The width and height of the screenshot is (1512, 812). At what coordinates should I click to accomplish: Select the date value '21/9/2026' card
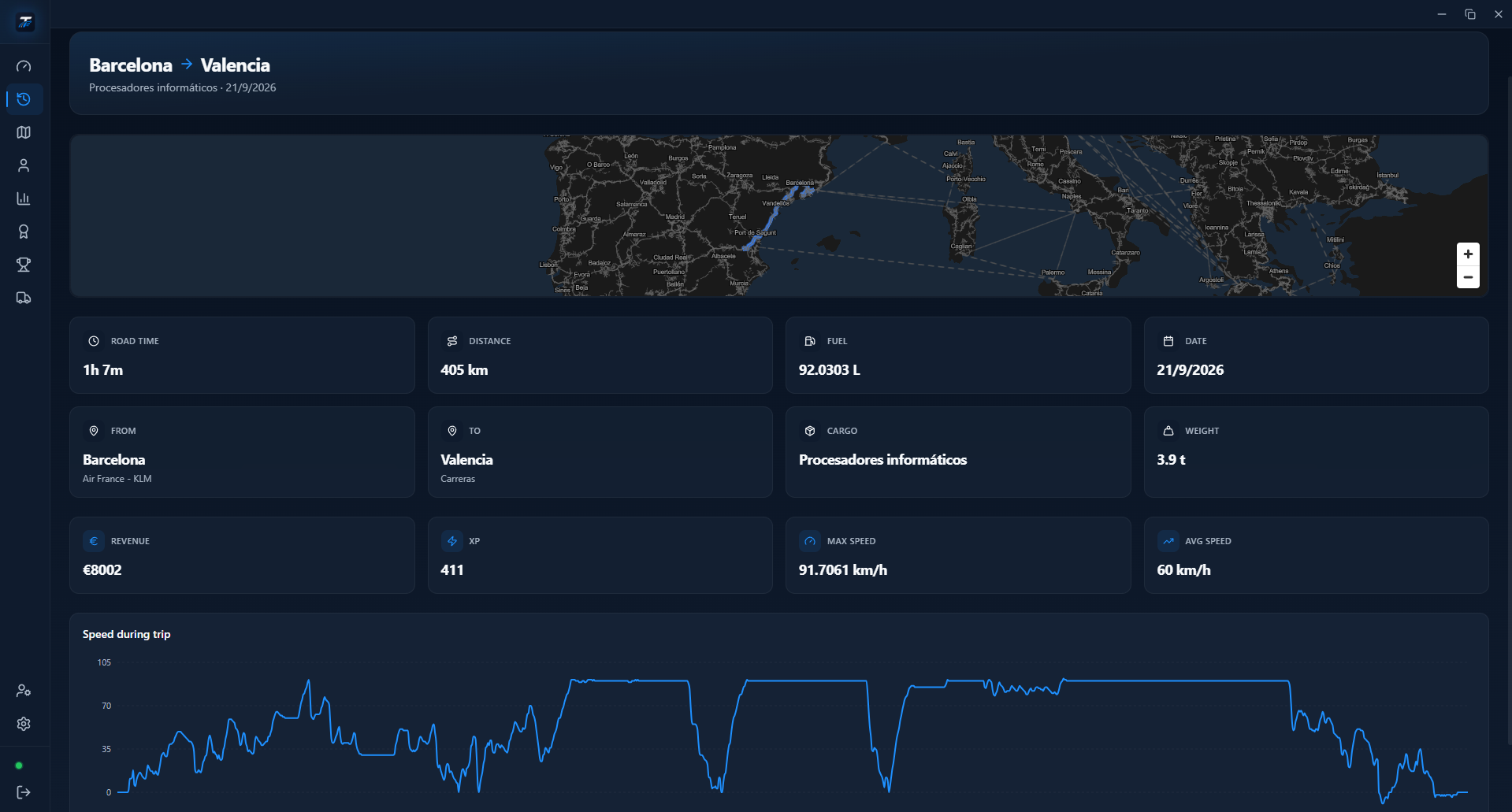(x=1190, y=370)
